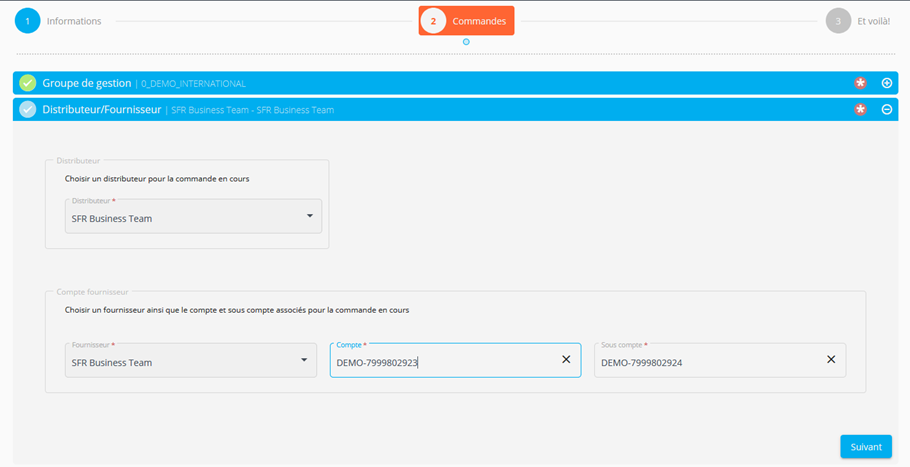
Task: Click the red asterisk on Distributeur/Fournisseur row
Action: point(860,109)
